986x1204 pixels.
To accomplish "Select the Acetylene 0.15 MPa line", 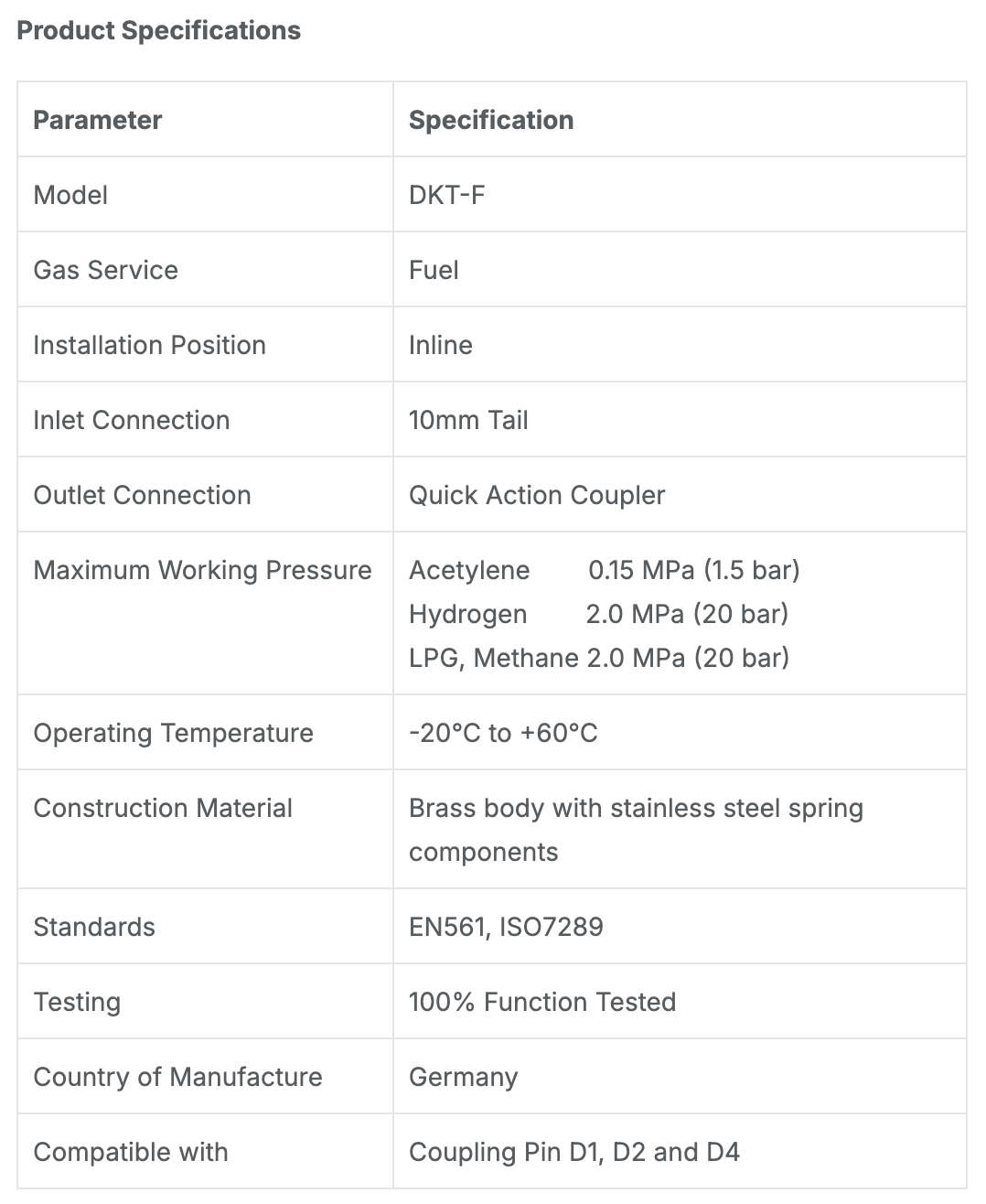I will coord(605,570).
